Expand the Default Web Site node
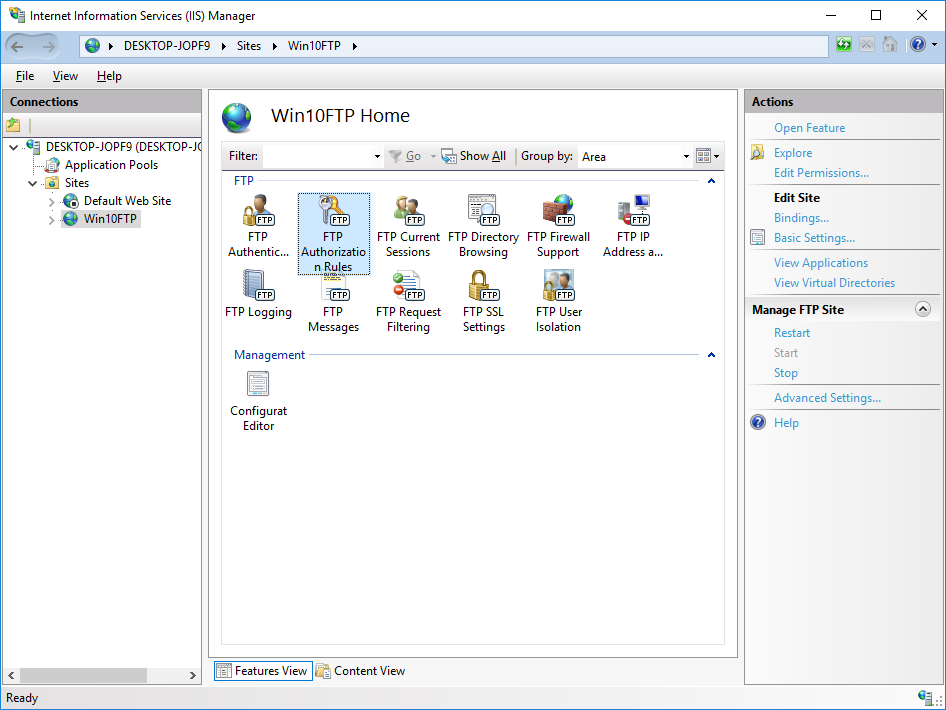The width and height of the screenshot is (946, 710). pyautogui.click(x=52, y=202)
